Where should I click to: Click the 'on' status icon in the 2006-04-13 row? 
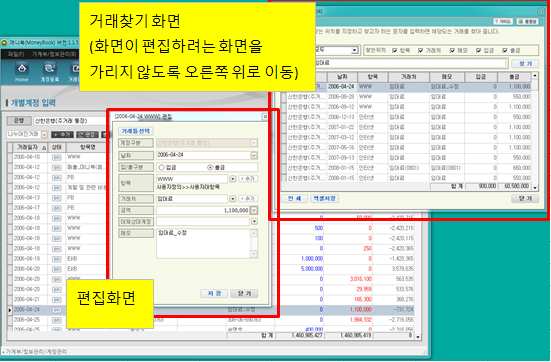click(x=57, y=198)
